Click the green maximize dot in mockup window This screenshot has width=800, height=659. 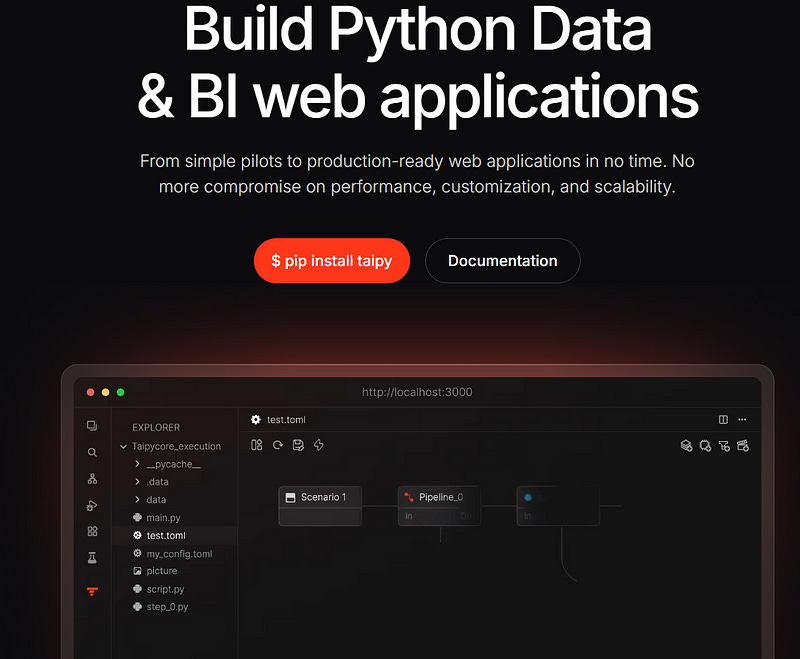click(x=120, y=392)
